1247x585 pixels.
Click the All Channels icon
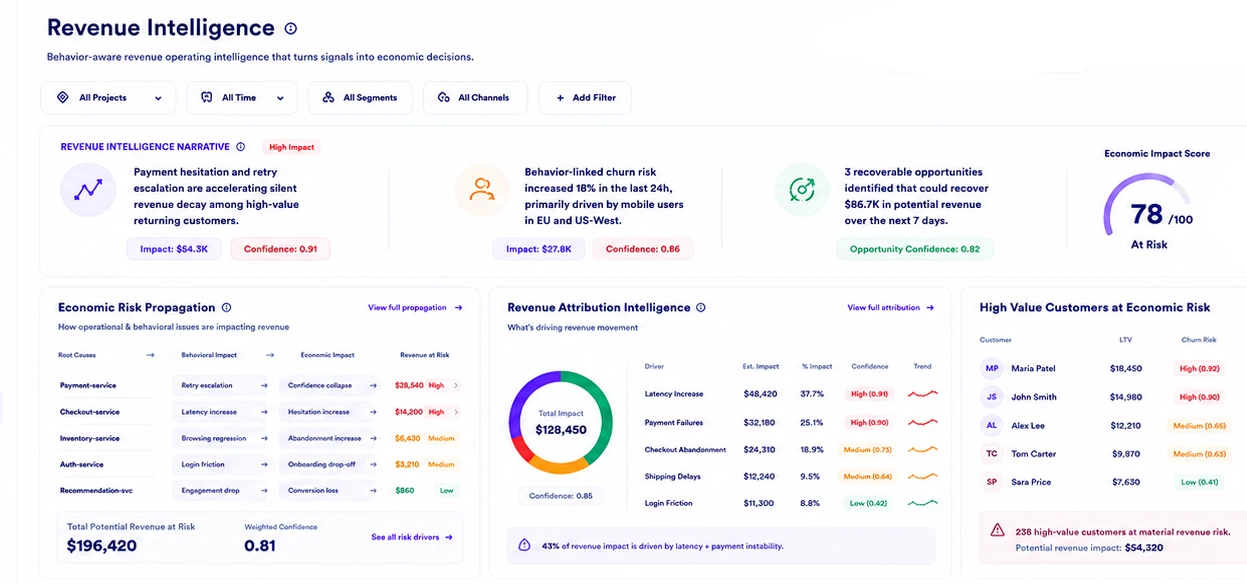pos(444,98)
